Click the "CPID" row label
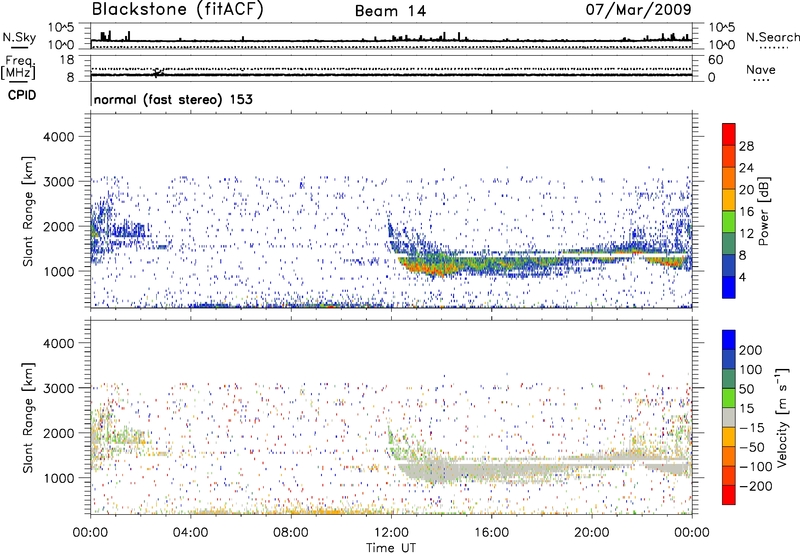 click(22, 95)
